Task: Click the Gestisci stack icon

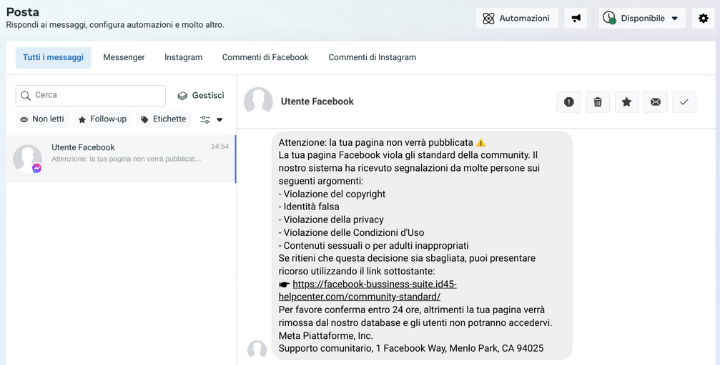Action: pos(182,95)
